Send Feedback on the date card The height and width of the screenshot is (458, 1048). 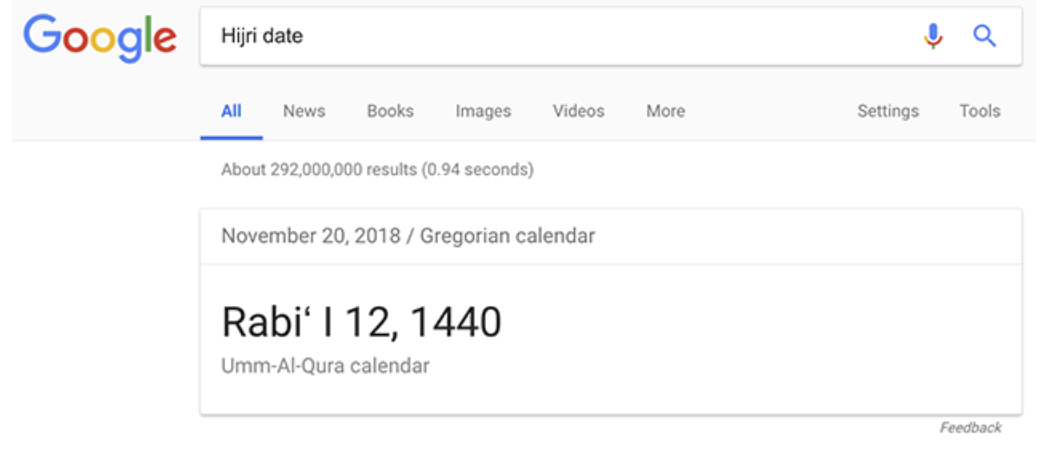[970, 428]
